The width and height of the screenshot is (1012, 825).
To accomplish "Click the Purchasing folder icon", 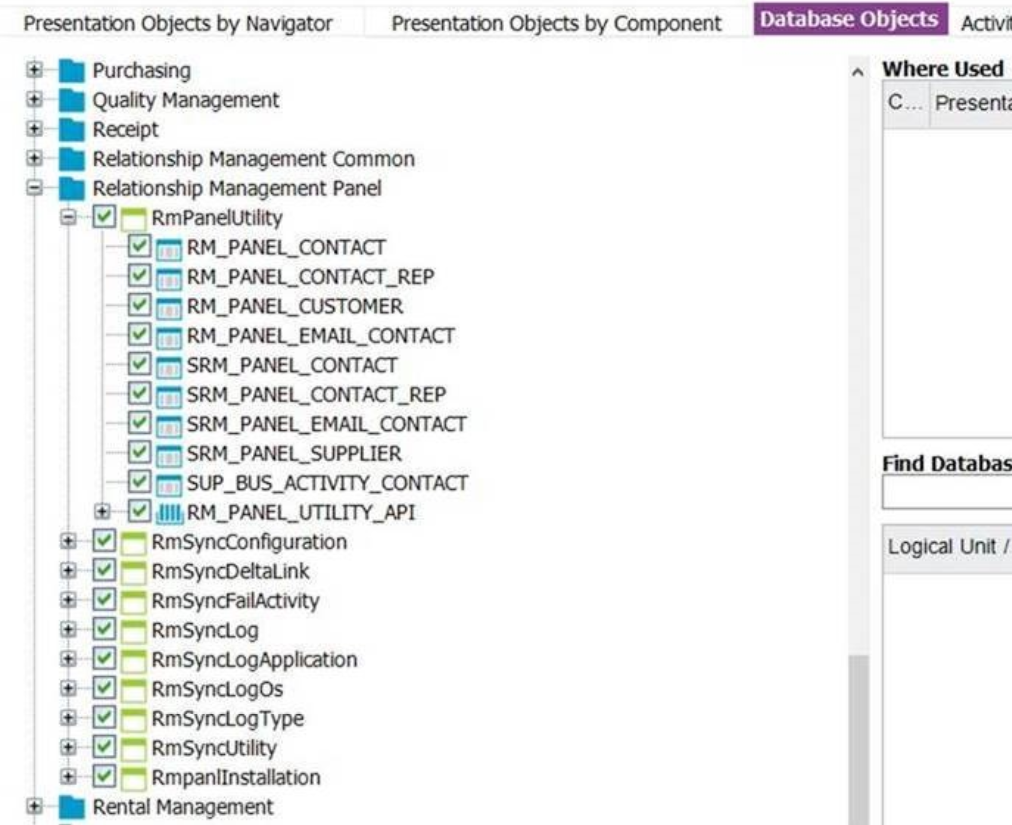I will [72, 71].
